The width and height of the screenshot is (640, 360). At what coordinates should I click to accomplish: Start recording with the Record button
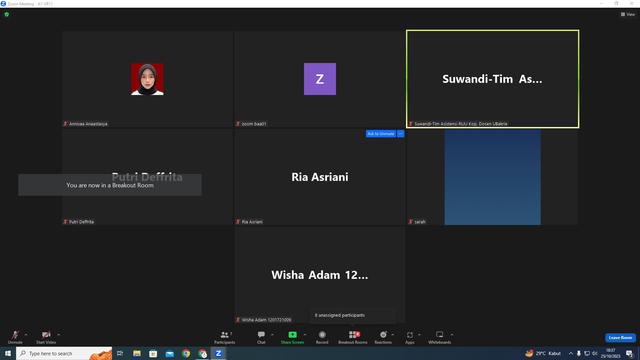point(322,337)
